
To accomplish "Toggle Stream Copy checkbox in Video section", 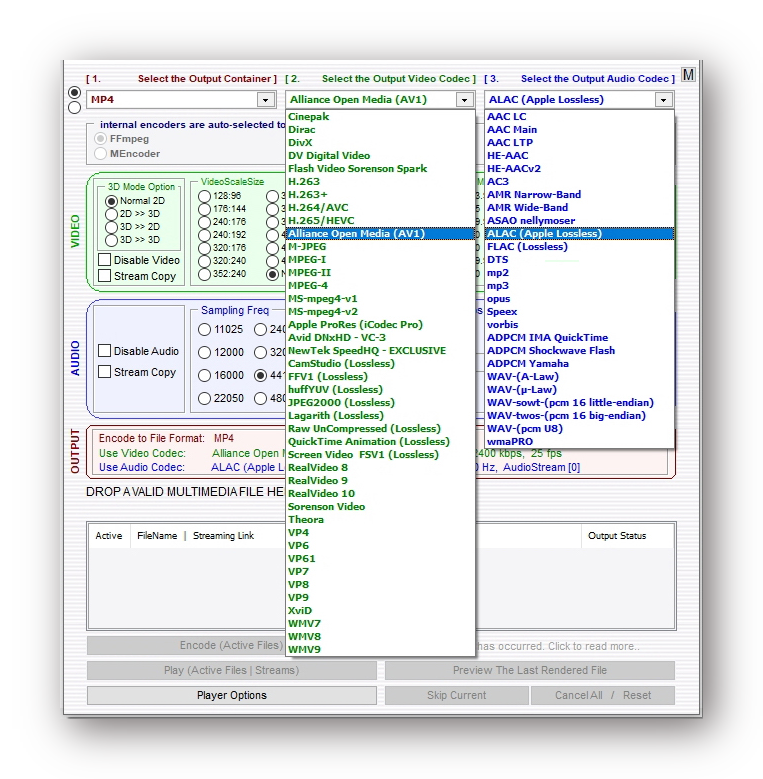I will pos(105,276).
